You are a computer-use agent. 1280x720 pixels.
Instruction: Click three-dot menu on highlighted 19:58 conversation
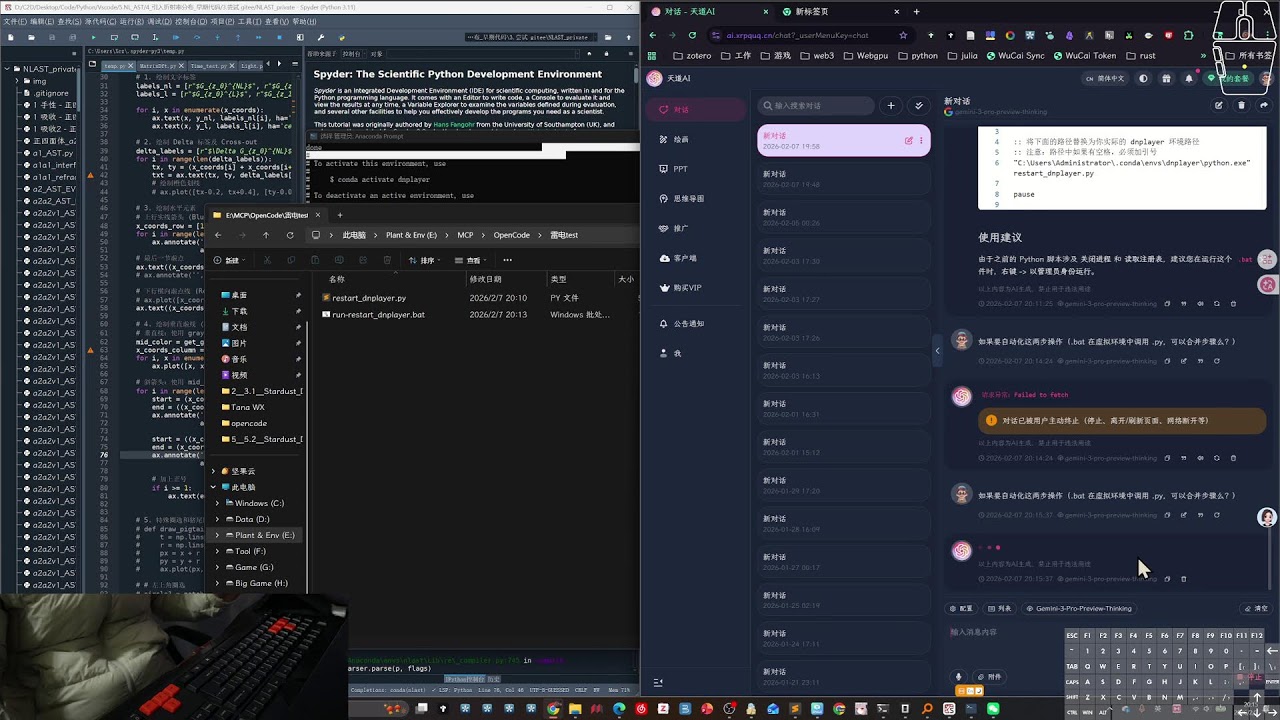pos(921,141)
